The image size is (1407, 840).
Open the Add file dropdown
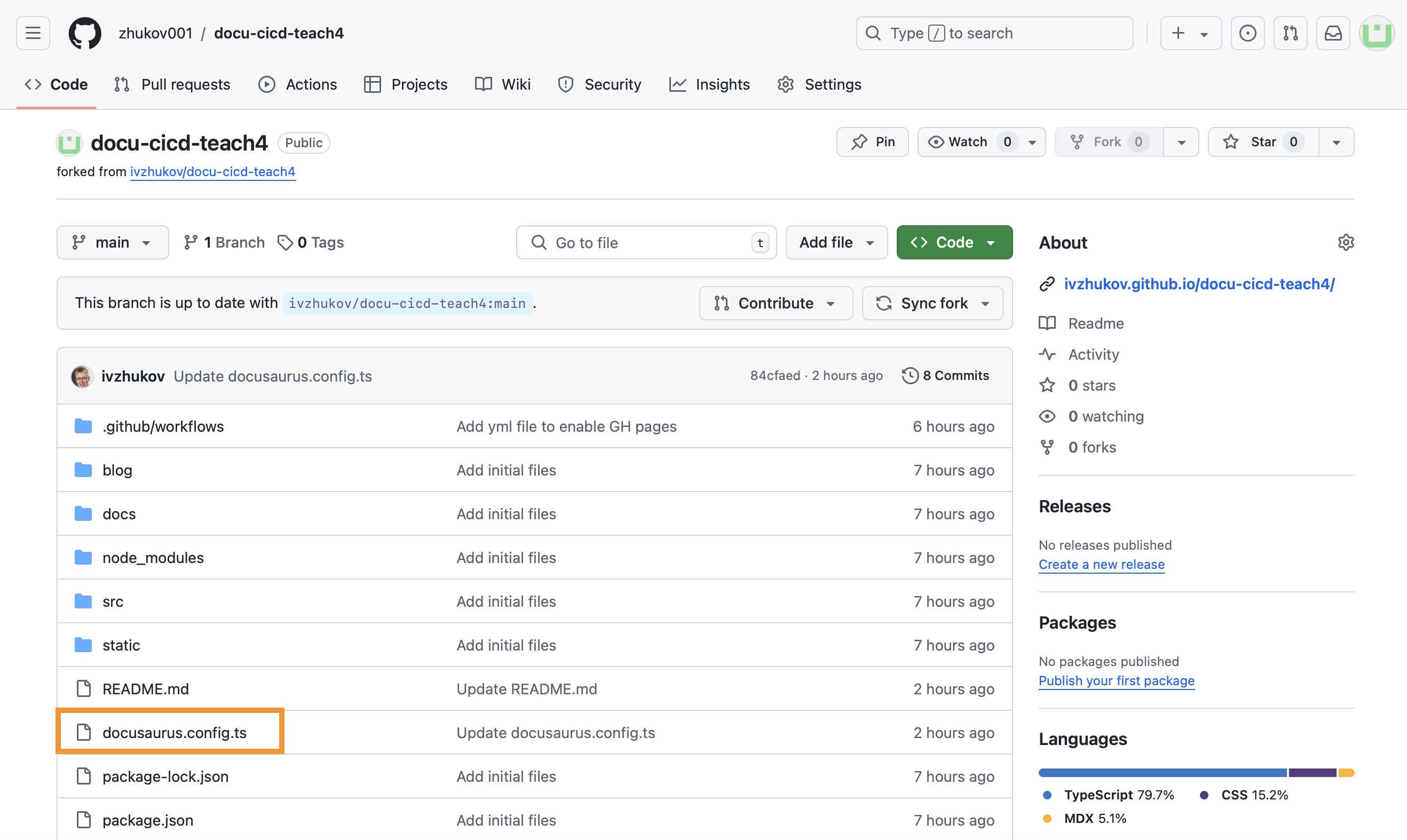pos(836,242)
